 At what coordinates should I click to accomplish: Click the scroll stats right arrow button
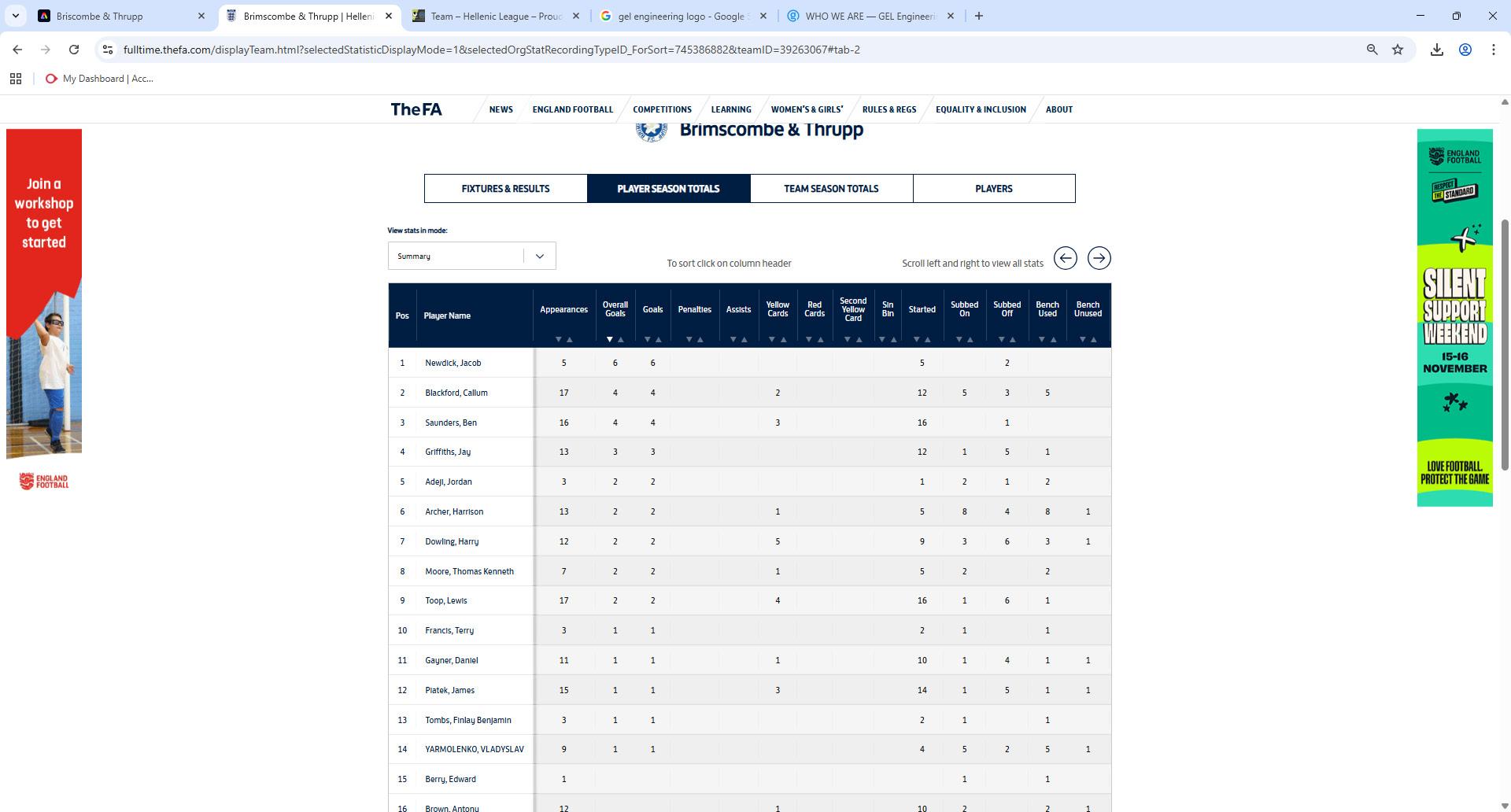click(x=1099, y=258)
